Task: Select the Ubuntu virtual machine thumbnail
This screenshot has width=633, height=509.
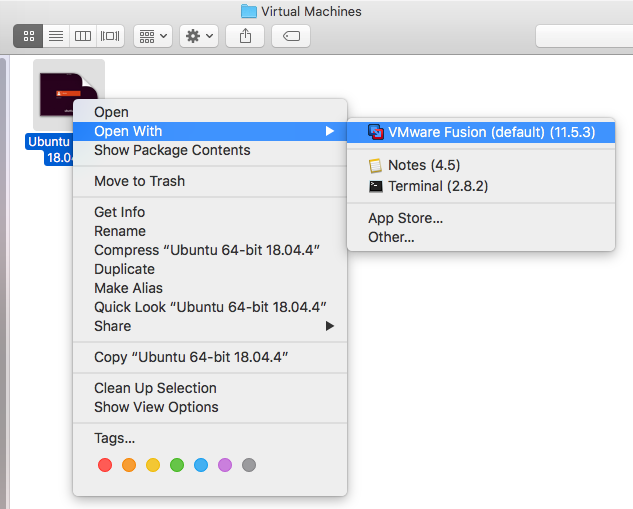Action: (69, 95)
